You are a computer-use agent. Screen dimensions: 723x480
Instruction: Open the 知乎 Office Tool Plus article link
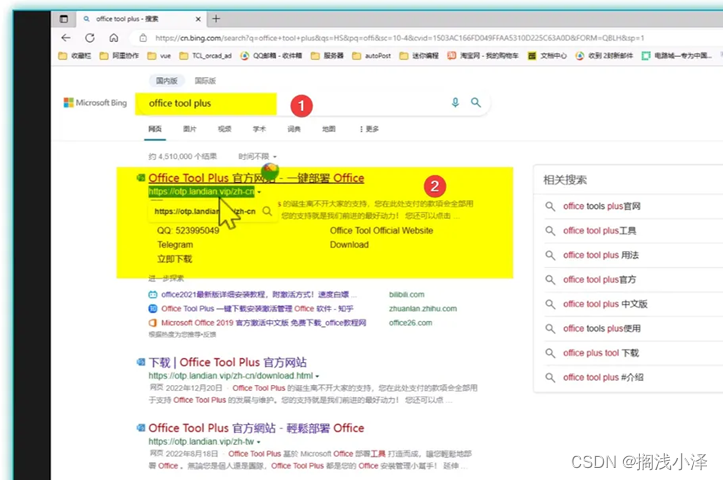[257, 308]
